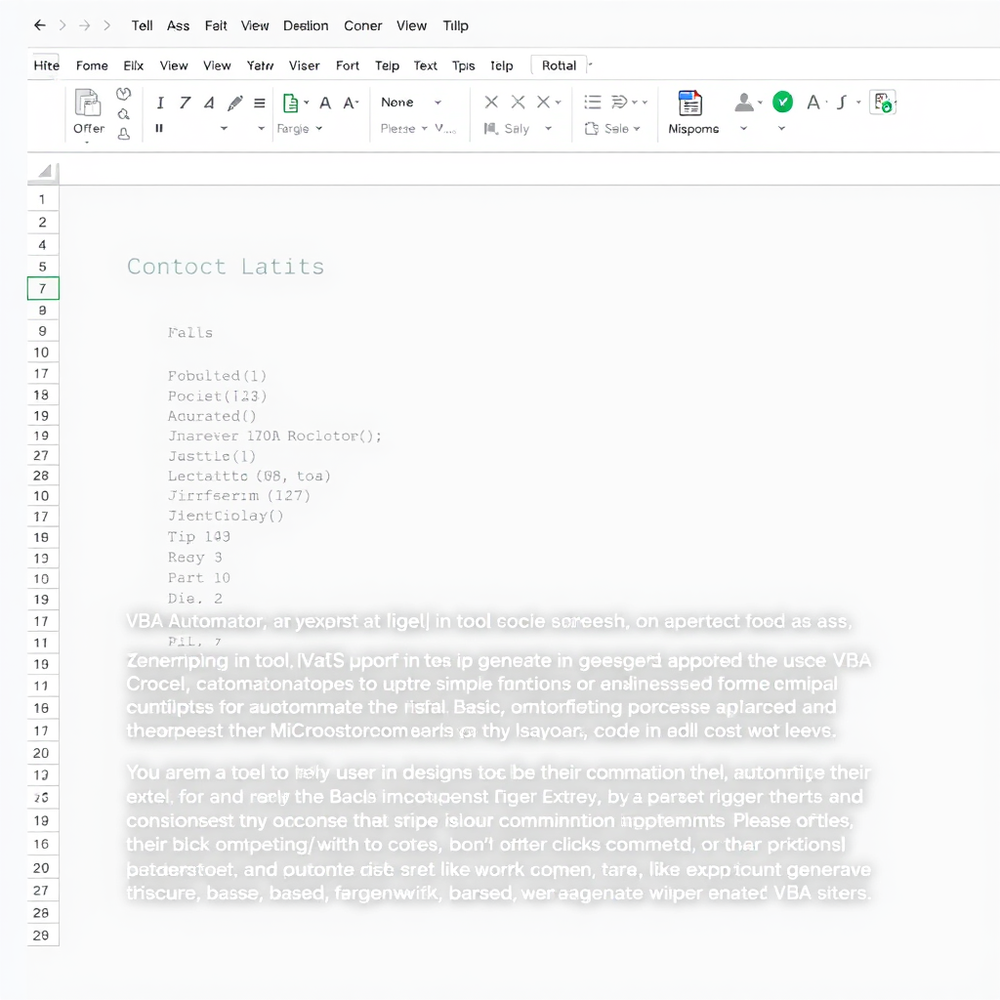The width and height of the screenshot is (1000, 1000).
Task: Click the lines alignment icon beside the pencil
Action: point(260,102)
